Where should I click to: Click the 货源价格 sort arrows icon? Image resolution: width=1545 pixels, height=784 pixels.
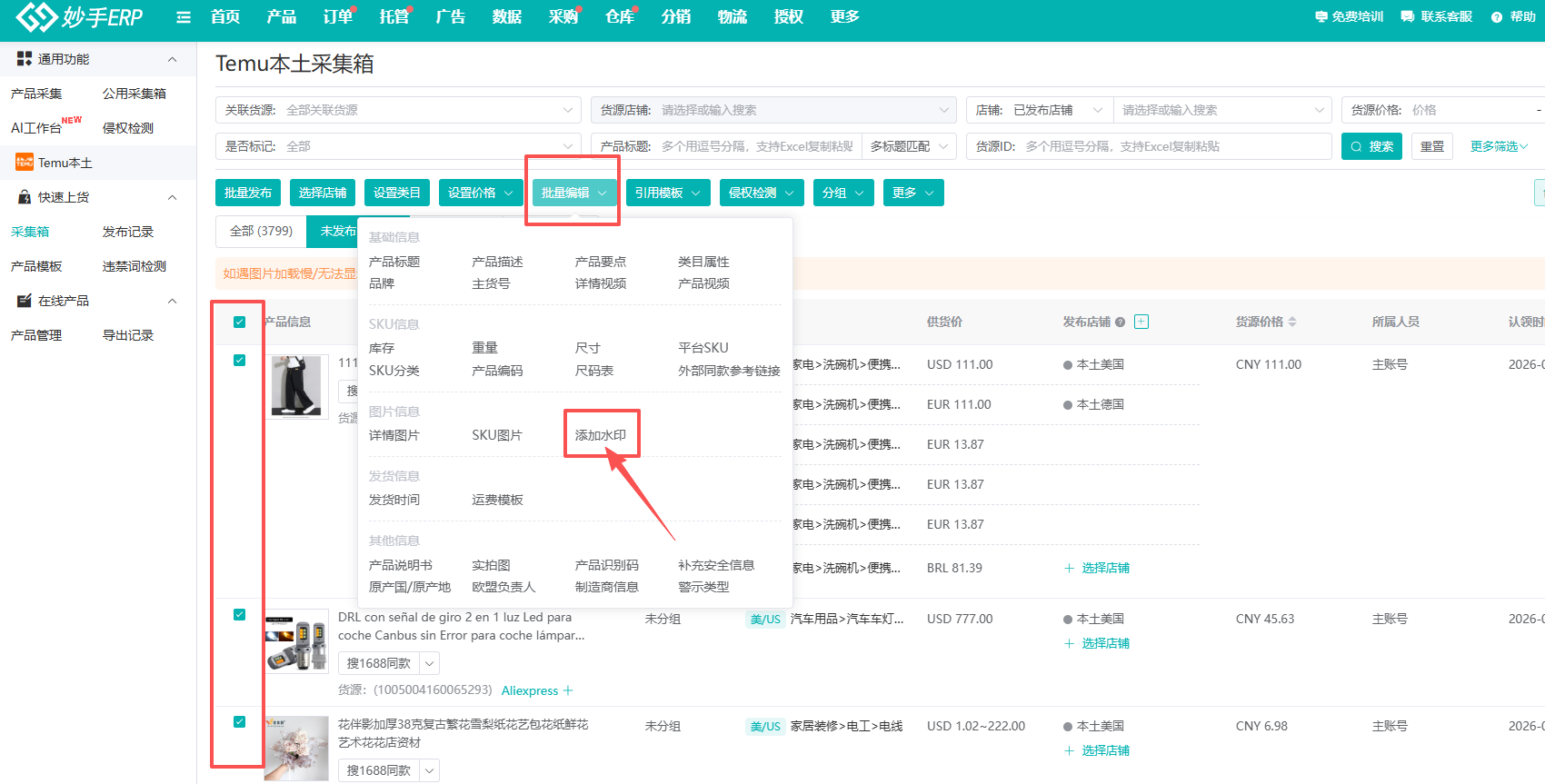[x=1292, y=322]
